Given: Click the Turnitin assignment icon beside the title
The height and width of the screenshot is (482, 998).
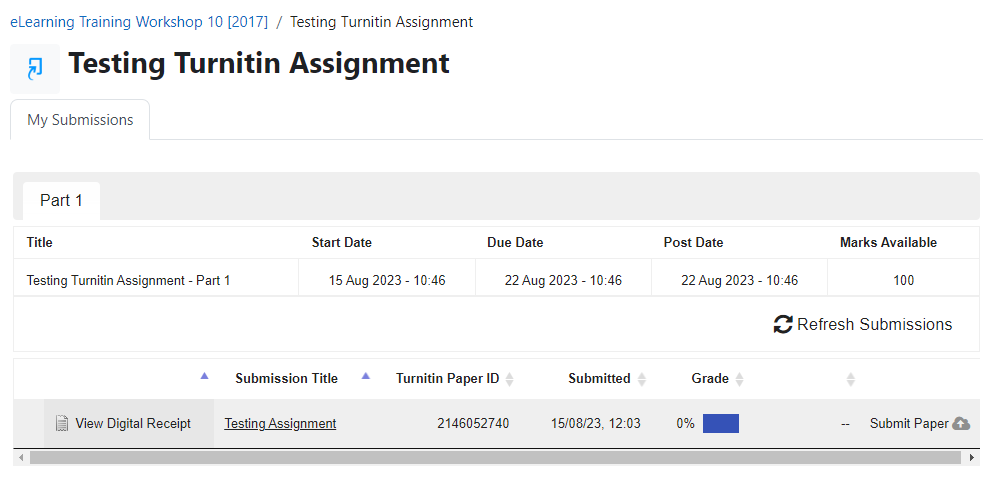Looking at the screenshot, I should [x=35, y=68].
